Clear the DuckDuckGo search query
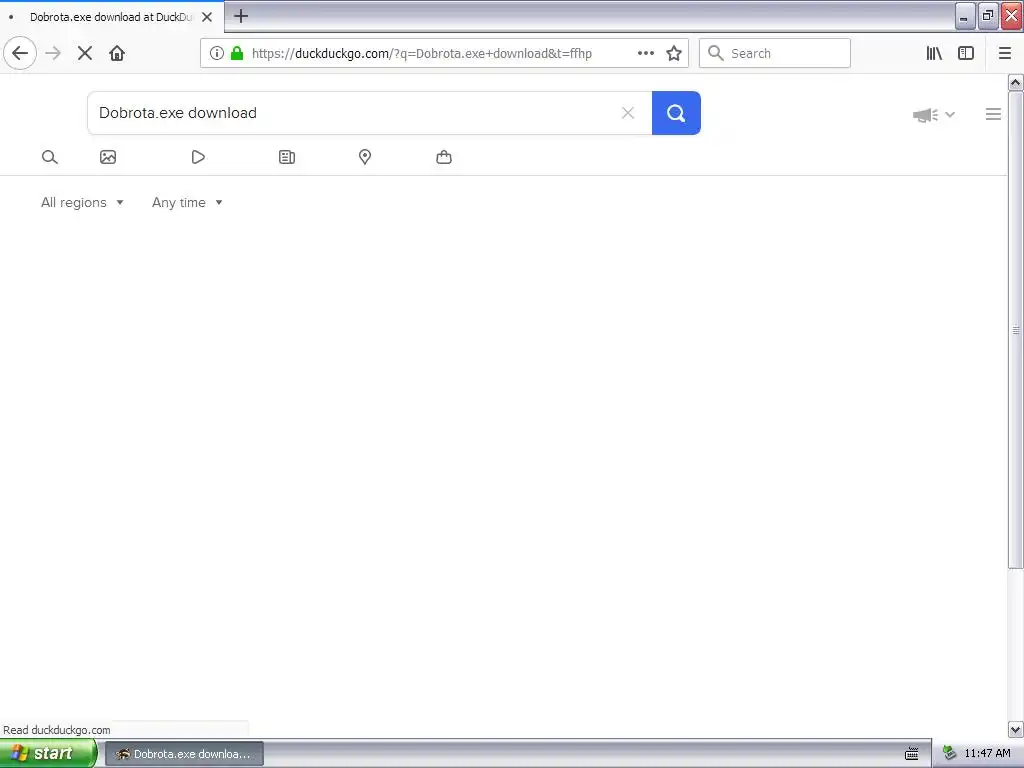 [628, 113]
